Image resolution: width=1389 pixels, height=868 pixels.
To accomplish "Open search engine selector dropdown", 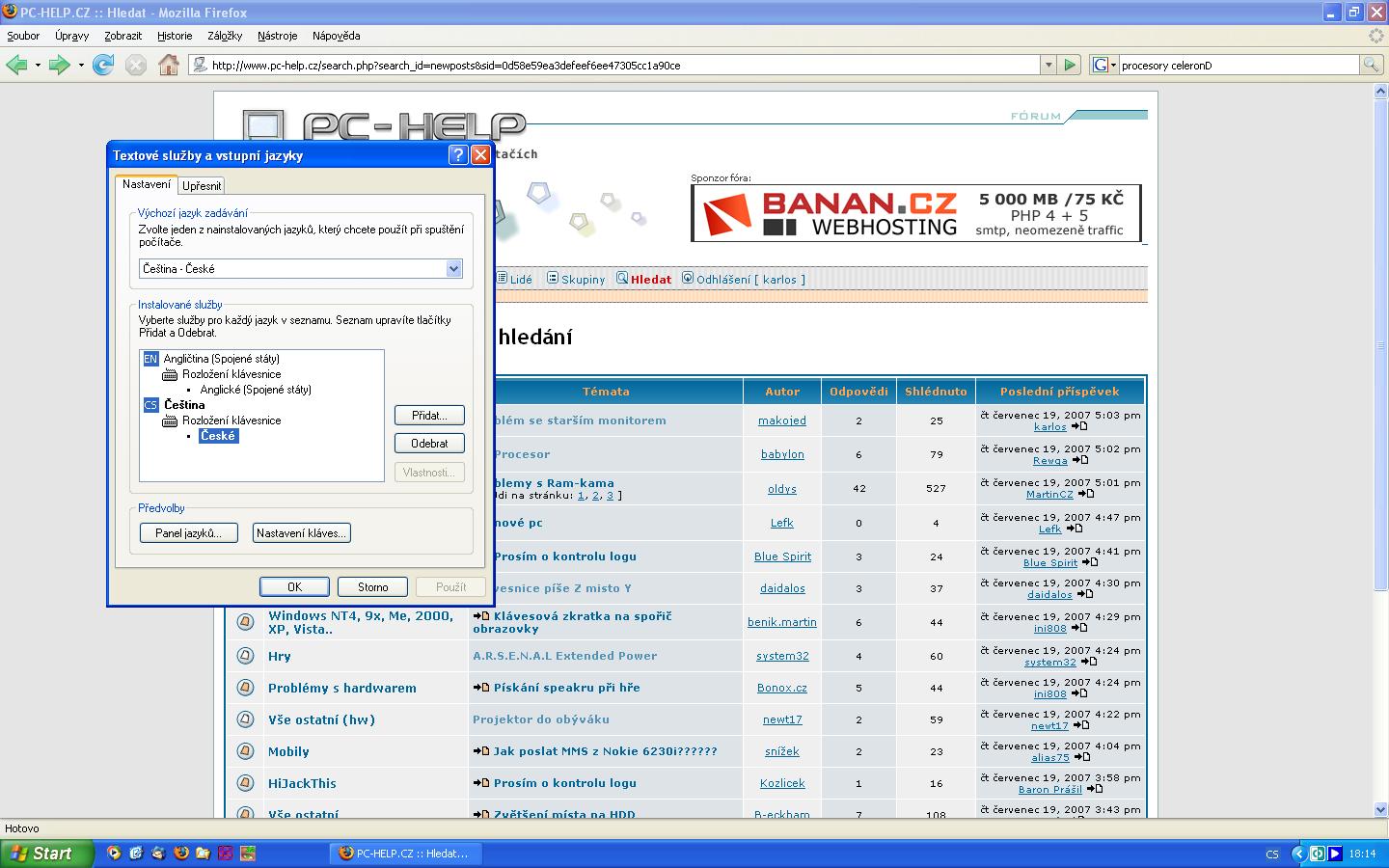I will 1104,66.
